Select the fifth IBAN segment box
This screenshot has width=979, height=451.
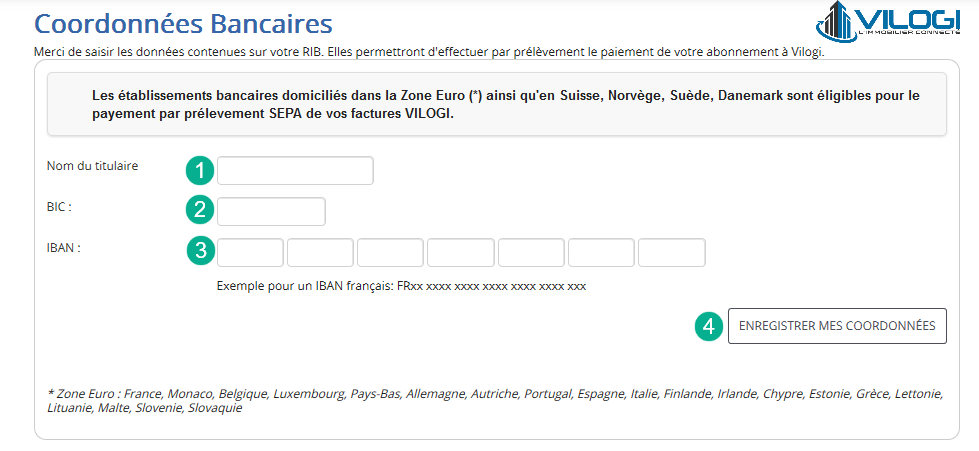pos(531,252)
